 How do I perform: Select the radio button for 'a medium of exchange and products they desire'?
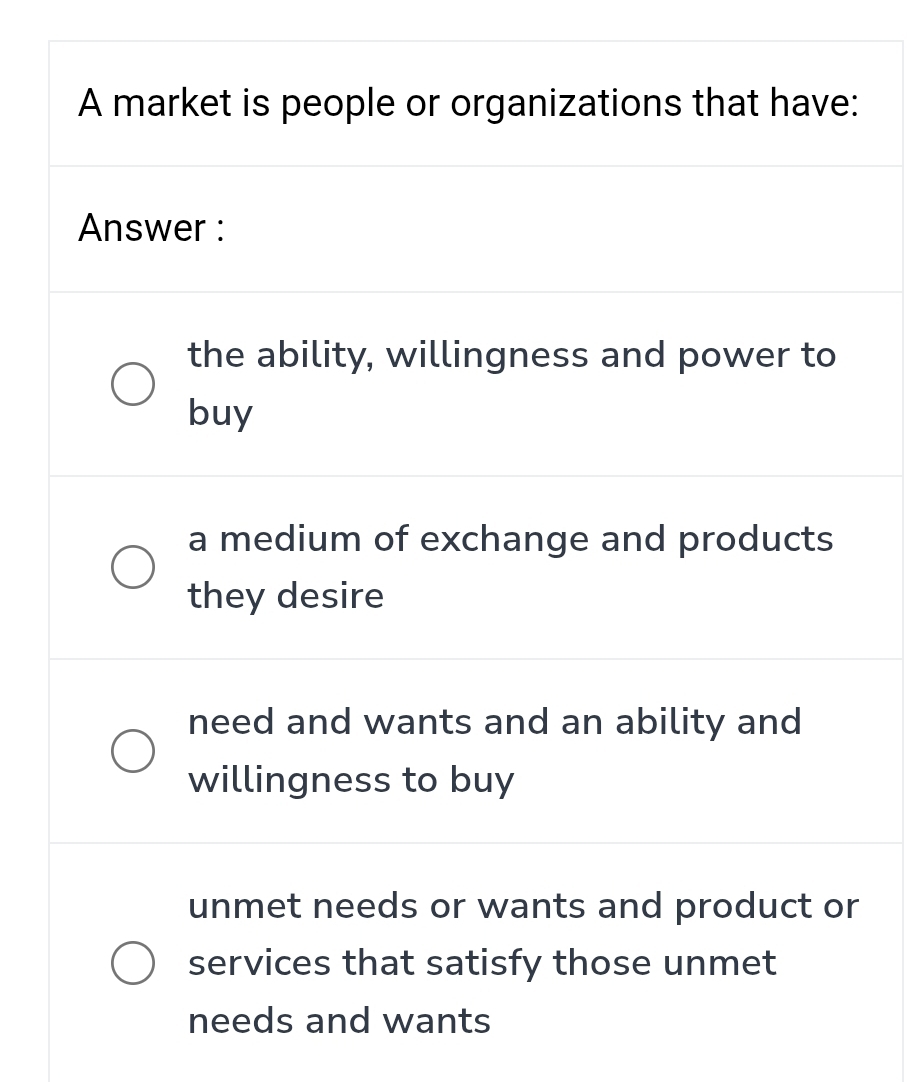click(133, 567)
